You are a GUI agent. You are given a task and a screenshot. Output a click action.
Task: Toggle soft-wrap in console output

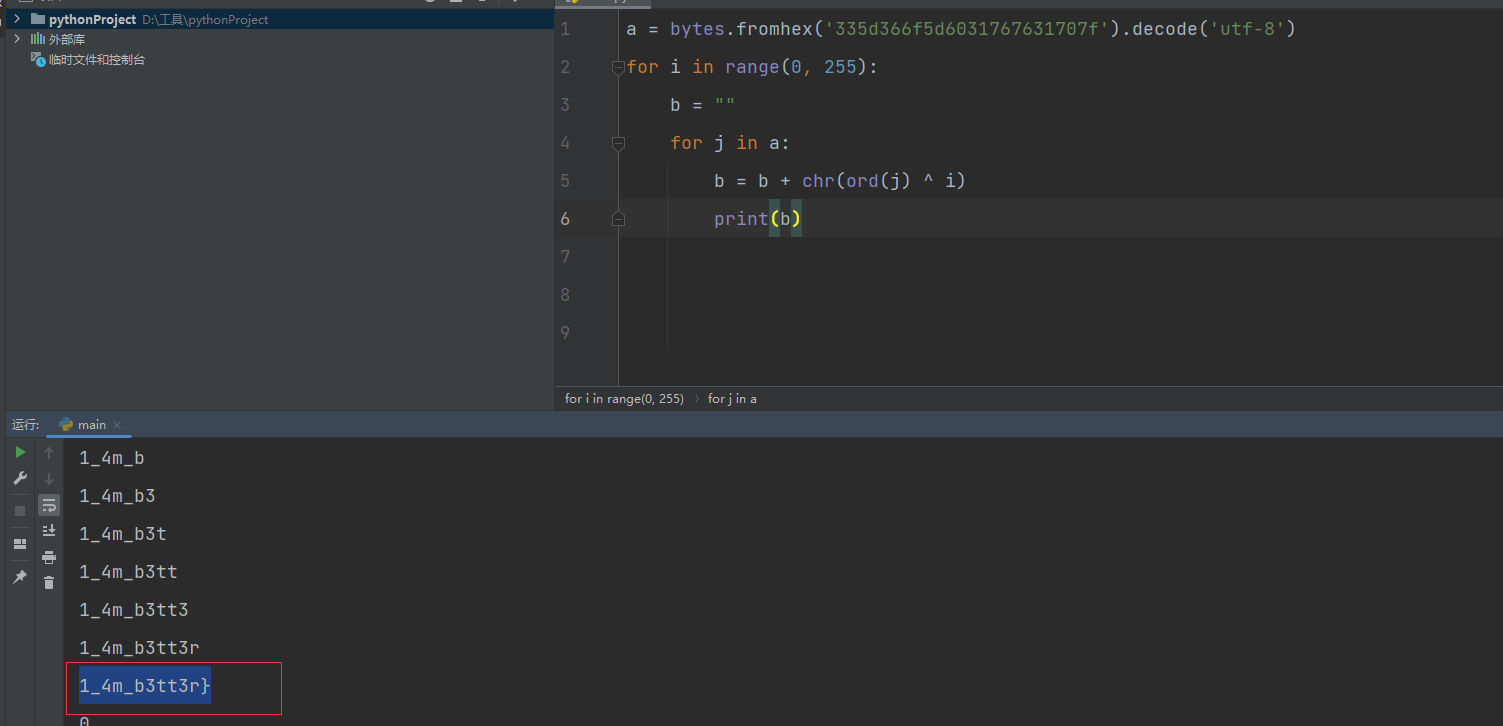(x=49, y=505)
